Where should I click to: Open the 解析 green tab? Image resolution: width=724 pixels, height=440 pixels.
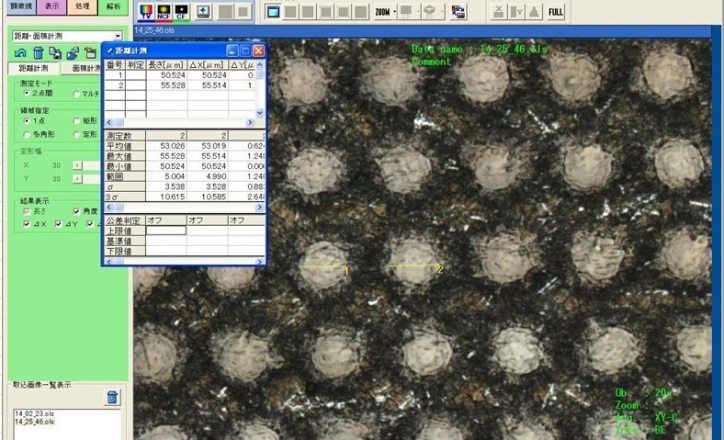pyautogui.click(x=113, y=6)
